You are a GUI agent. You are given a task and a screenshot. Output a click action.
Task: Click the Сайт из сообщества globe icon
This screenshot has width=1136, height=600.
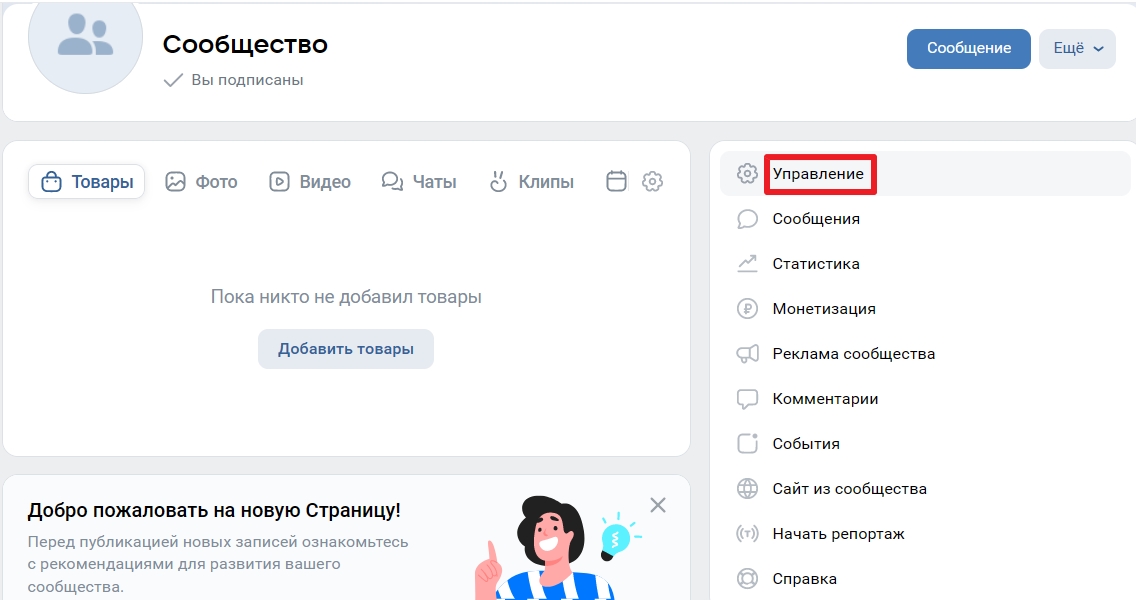(x=747, y=488)
